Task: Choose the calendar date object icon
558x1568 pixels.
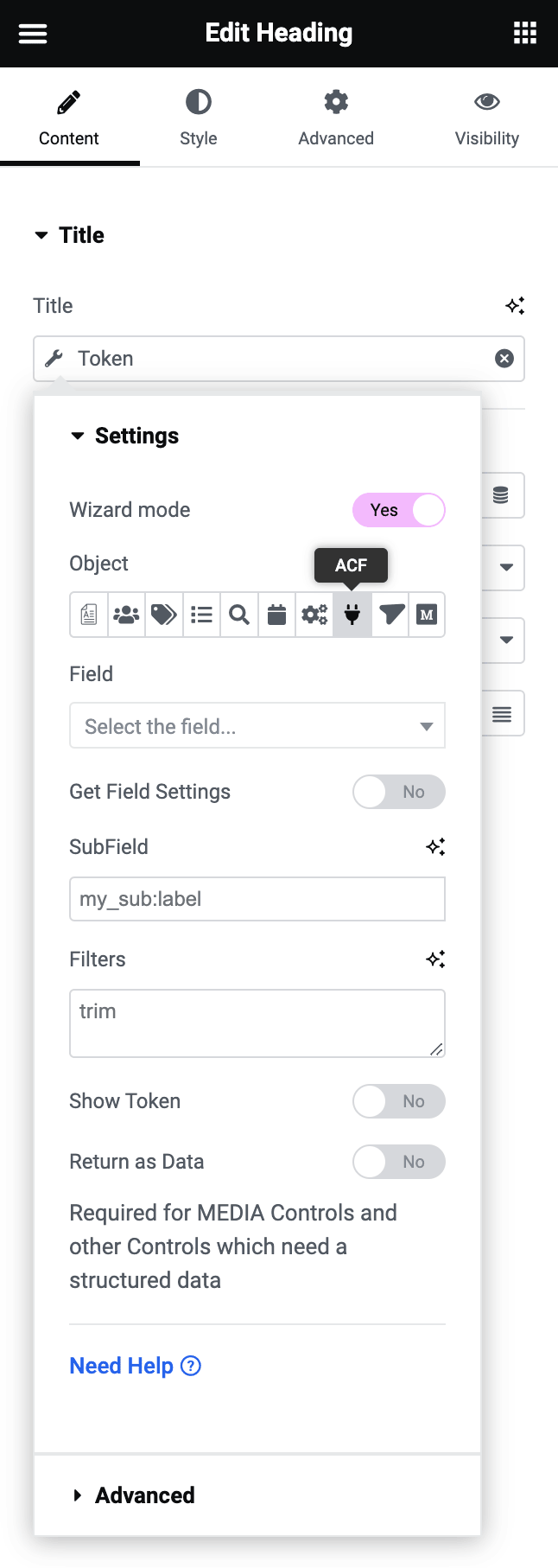Action: point(276,615)
